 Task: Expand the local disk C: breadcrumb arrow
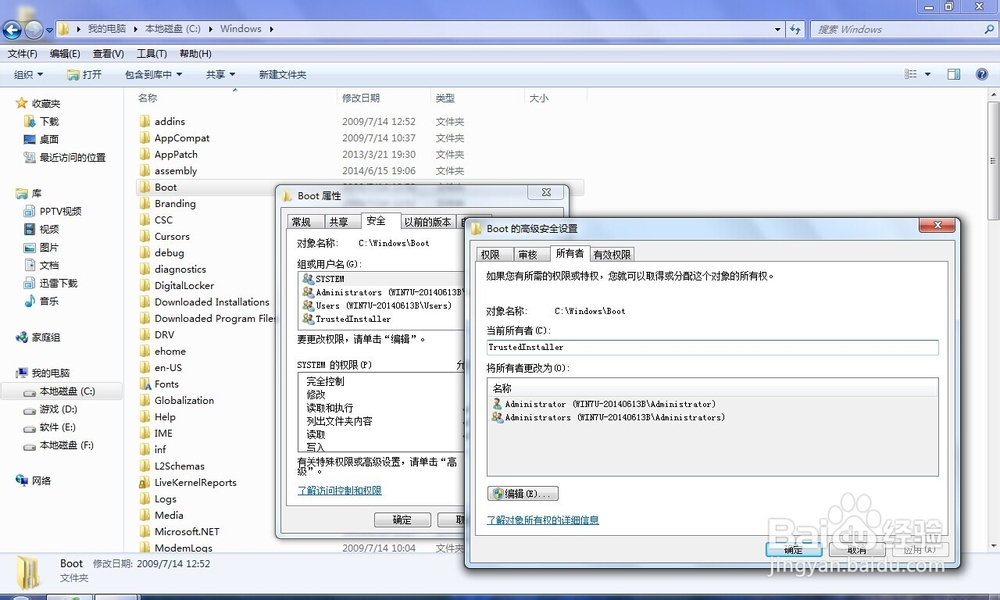pyautogui.click(x=210, y=29)
